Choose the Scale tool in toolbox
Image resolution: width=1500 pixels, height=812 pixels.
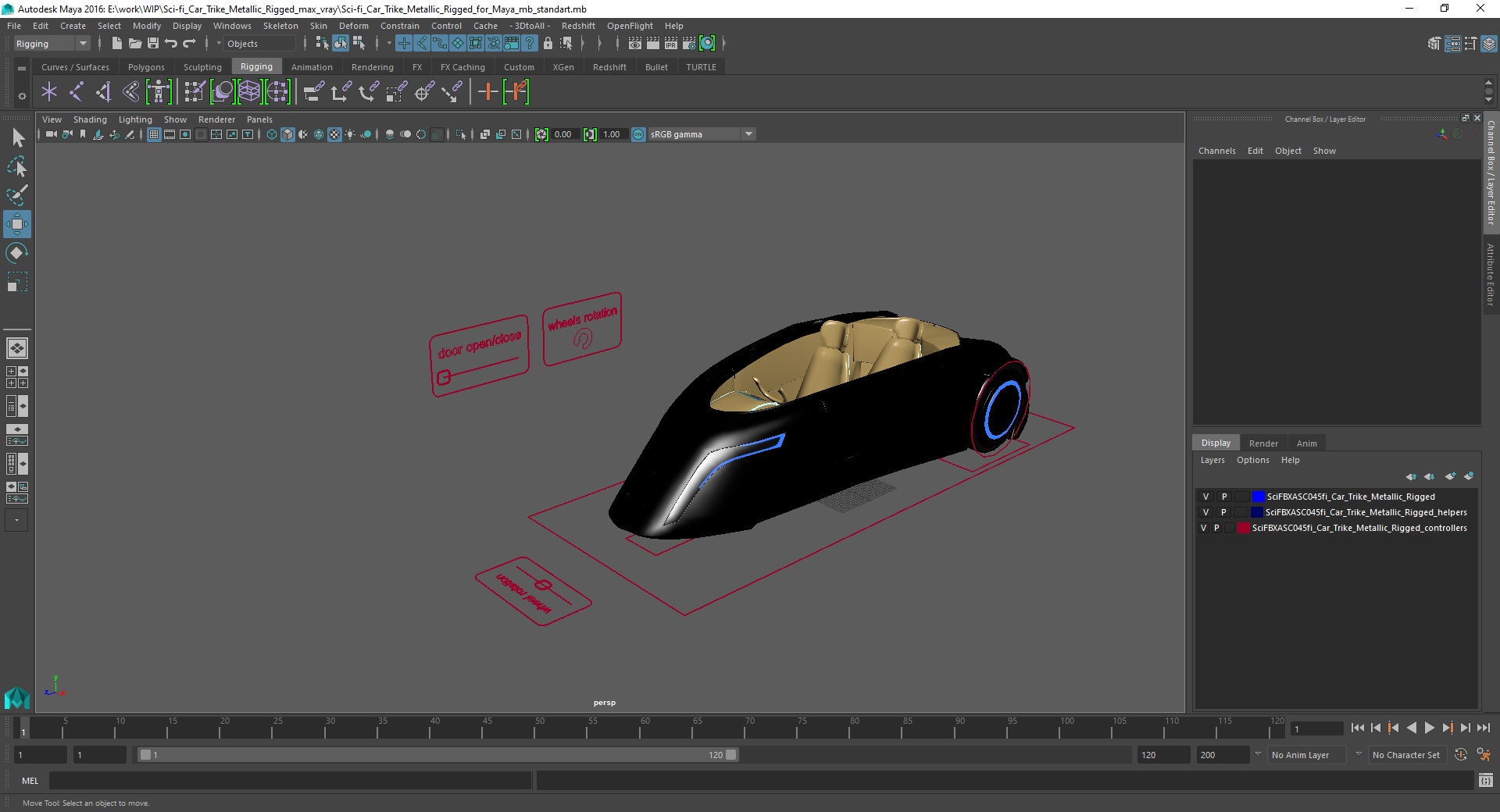click(17, 282)
